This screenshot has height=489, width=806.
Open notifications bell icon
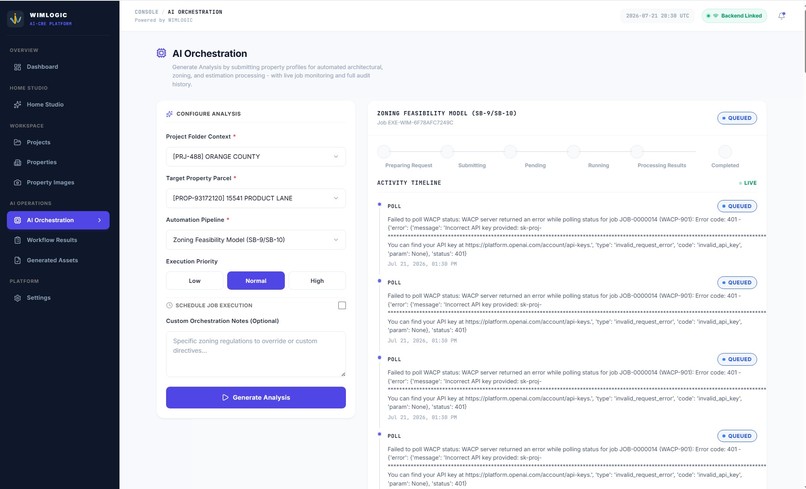point(781,16)
